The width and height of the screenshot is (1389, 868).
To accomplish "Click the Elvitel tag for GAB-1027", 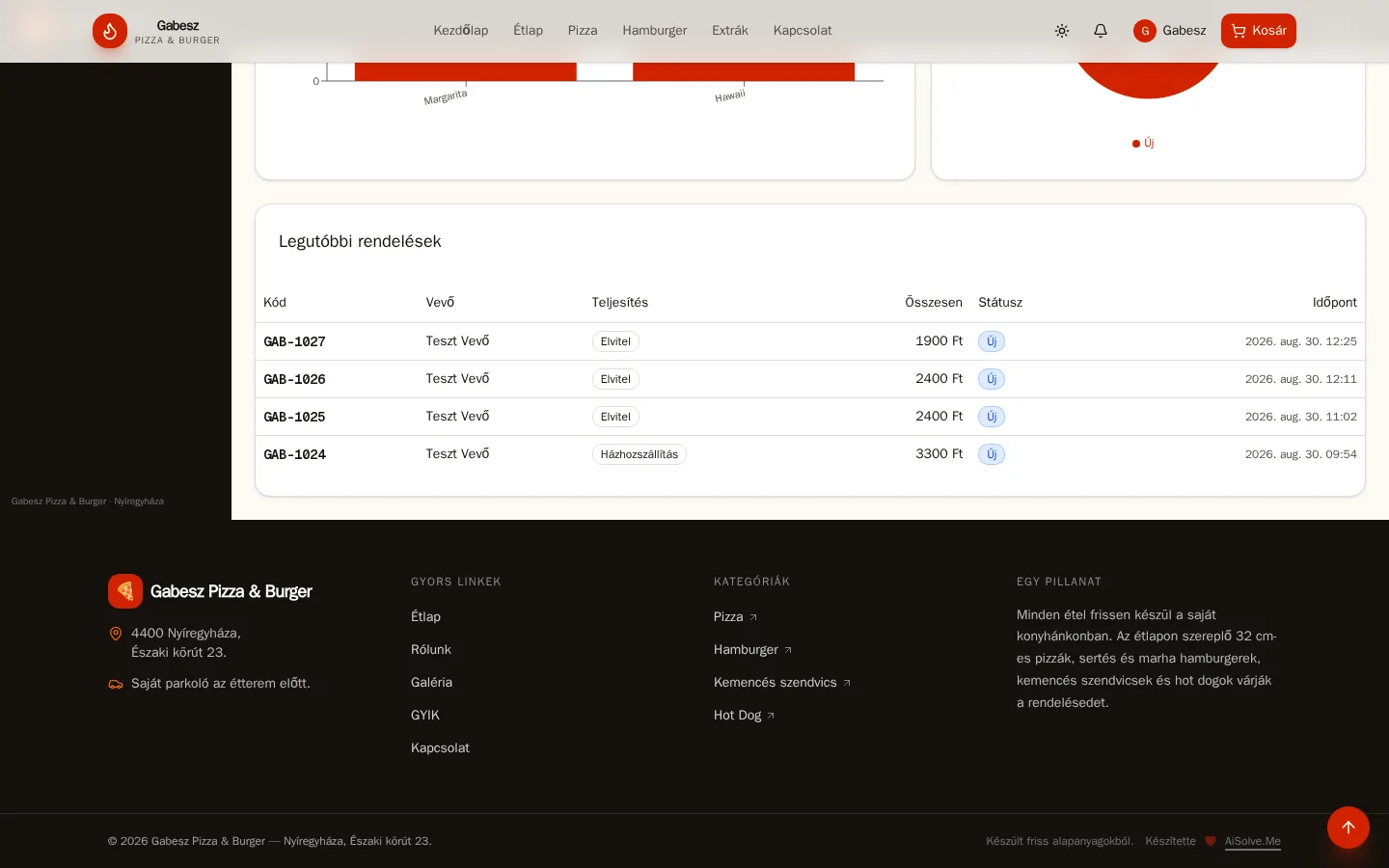I will pyautogui.click(x=615, y=341).
